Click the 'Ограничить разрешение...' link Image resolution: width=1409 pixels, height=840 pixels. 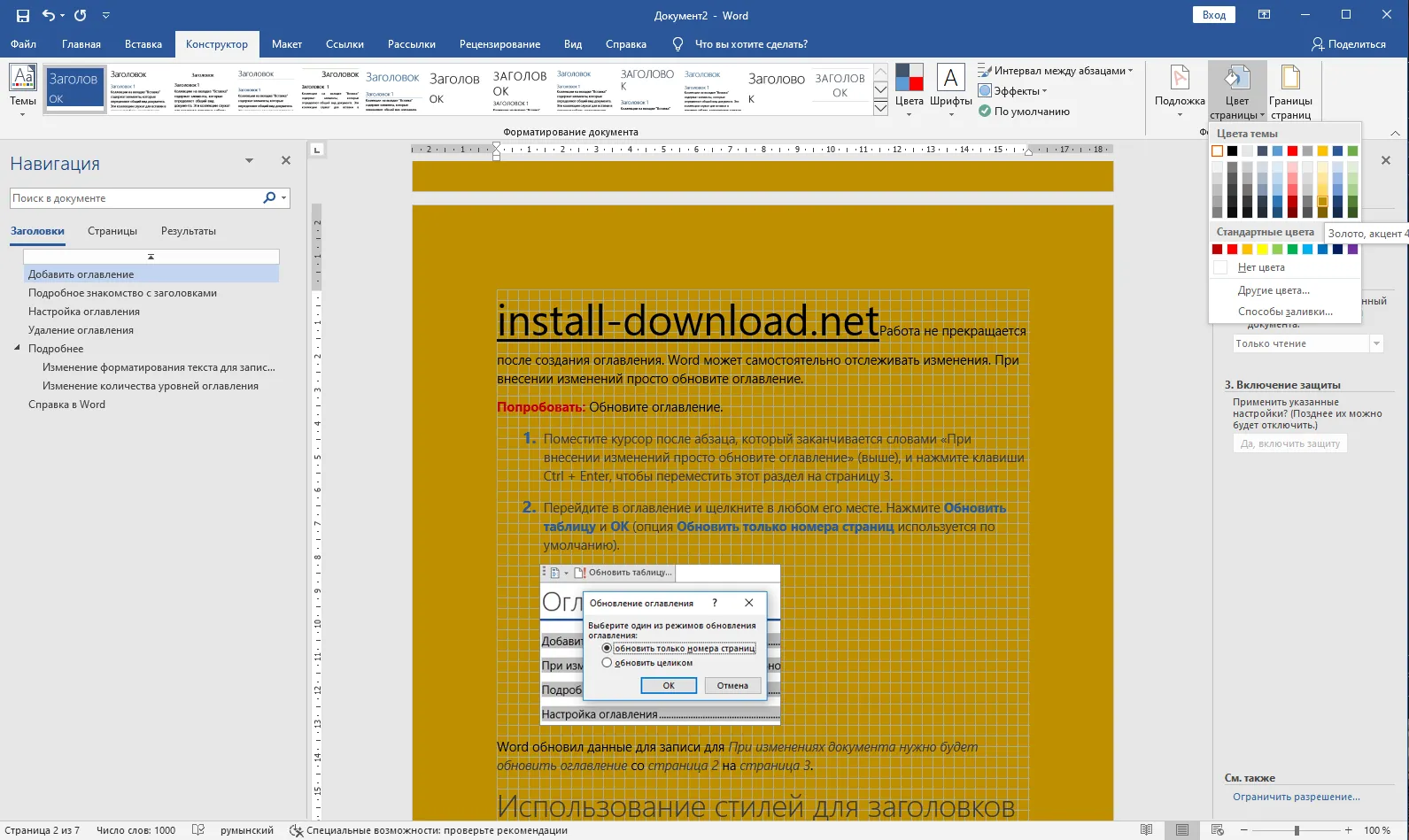(x=1296, y=797)
